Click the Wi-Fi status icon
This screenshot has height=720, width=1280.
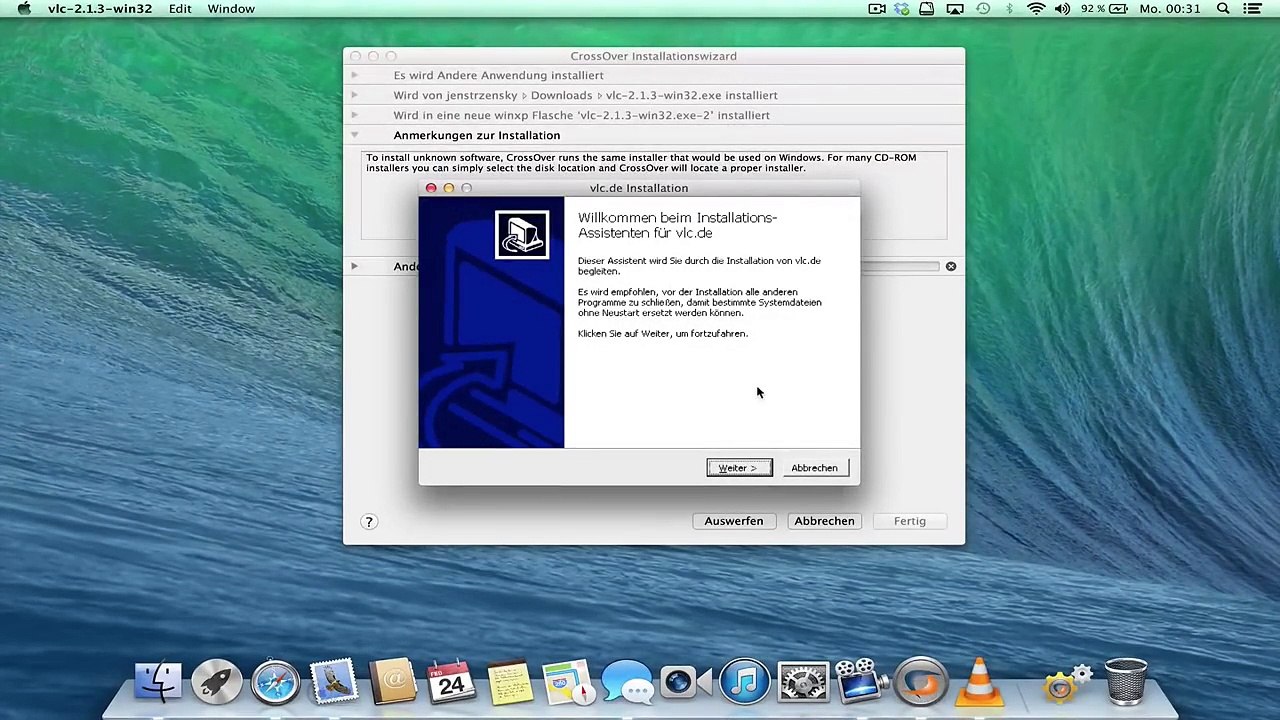(x=1035, y=9)
